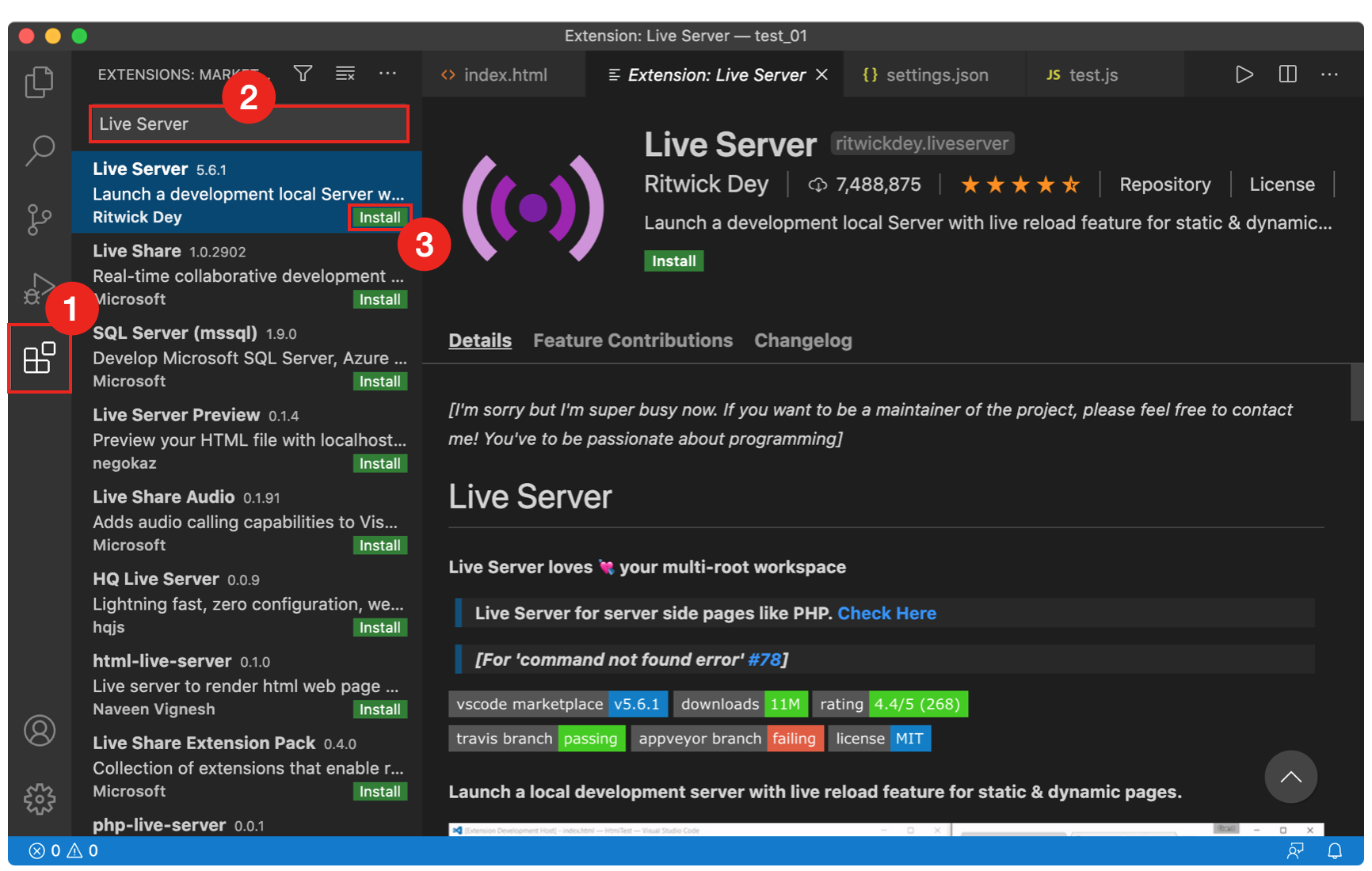This screenshot has height=871, width=1372.
Task: Select HQ Live Server list entry
Action: [x=246, y=603]
